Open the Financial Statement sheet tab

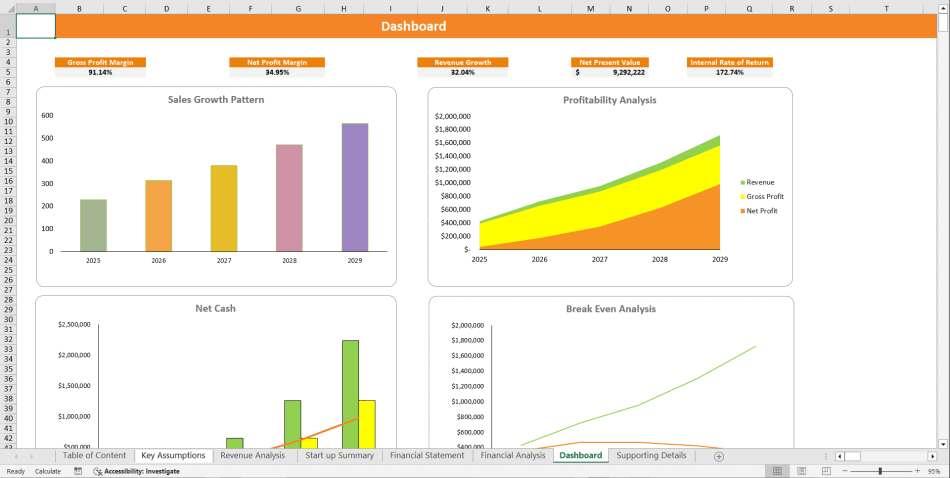(427, 455)
